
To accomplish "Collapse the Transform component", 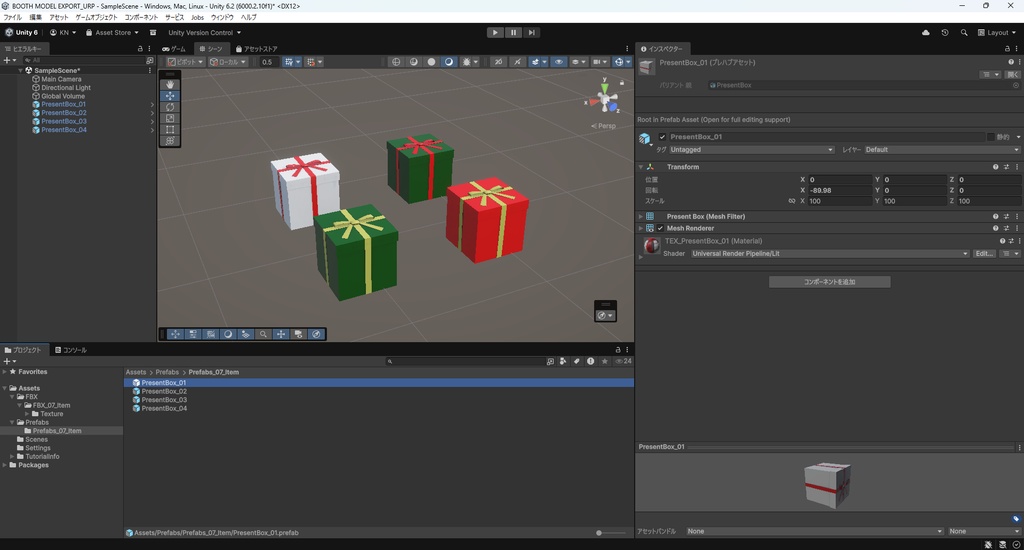I will pos(641,167).
